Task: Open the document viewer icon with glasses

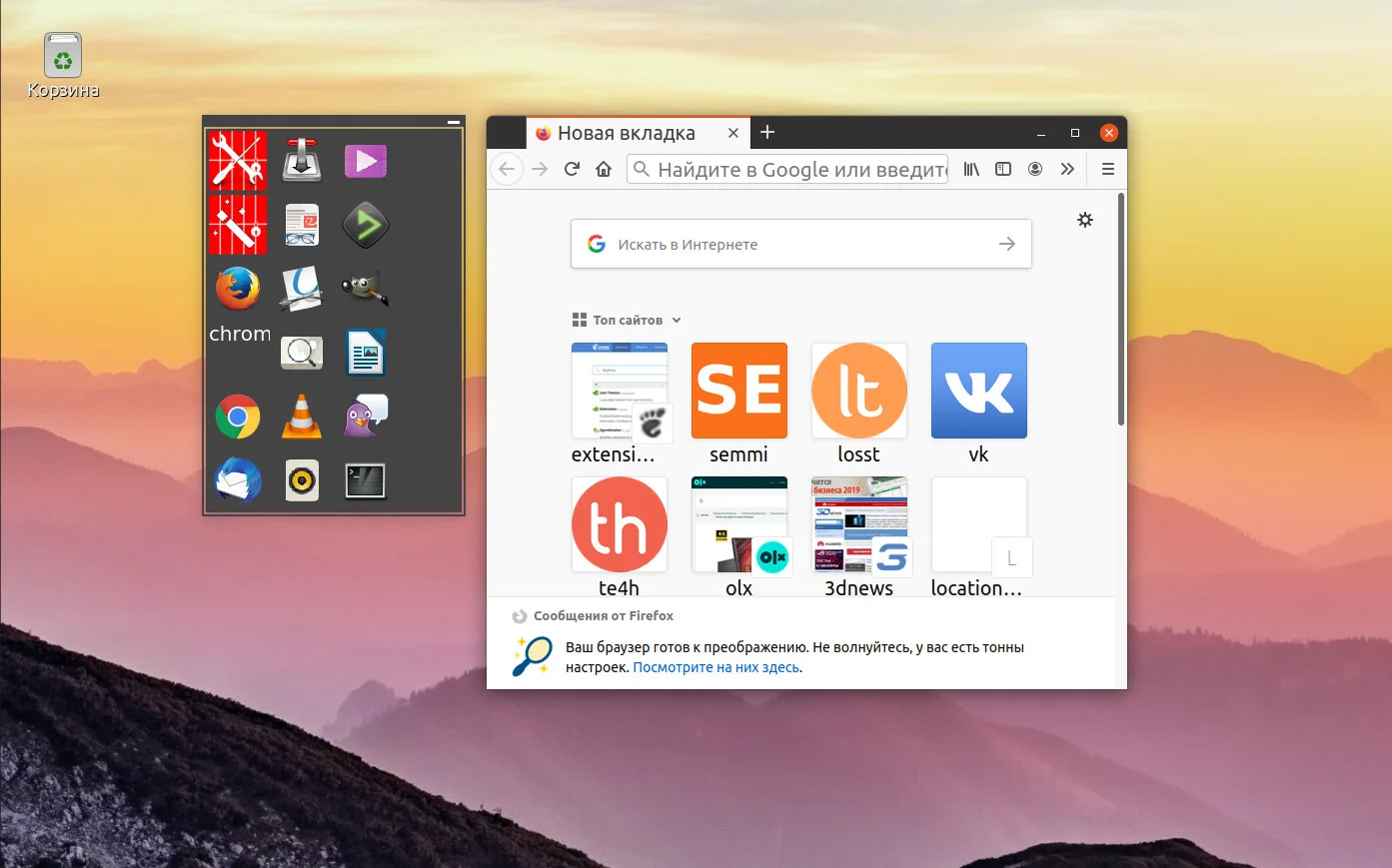Action: pos(302,225)
